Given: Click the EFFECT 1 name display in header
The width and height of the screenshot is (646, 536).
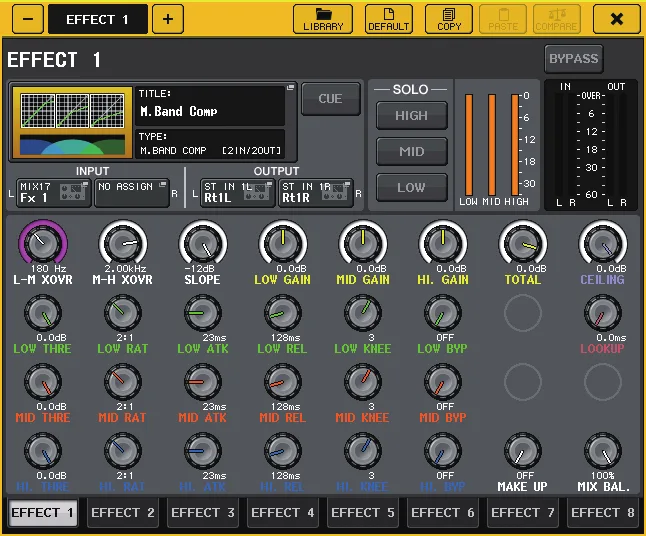Looking at the screenshot, I should [98, 19].
